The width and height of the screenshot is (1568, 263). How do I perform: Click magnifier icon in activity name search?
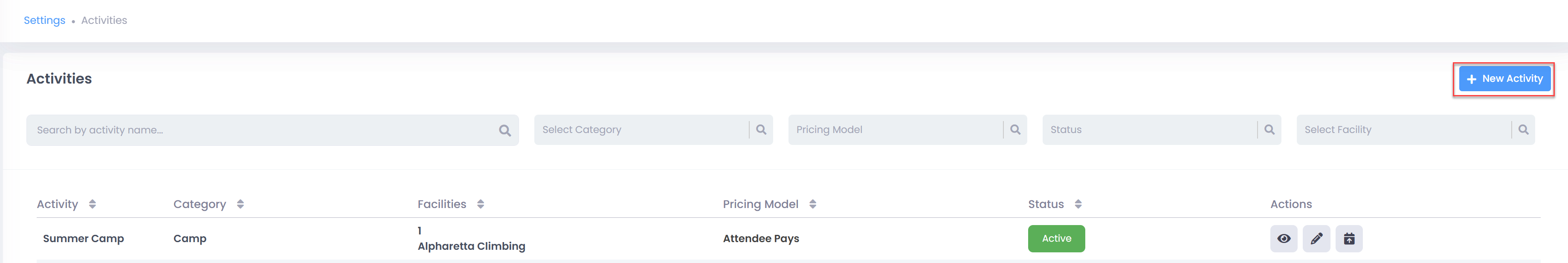pos(504,130)
